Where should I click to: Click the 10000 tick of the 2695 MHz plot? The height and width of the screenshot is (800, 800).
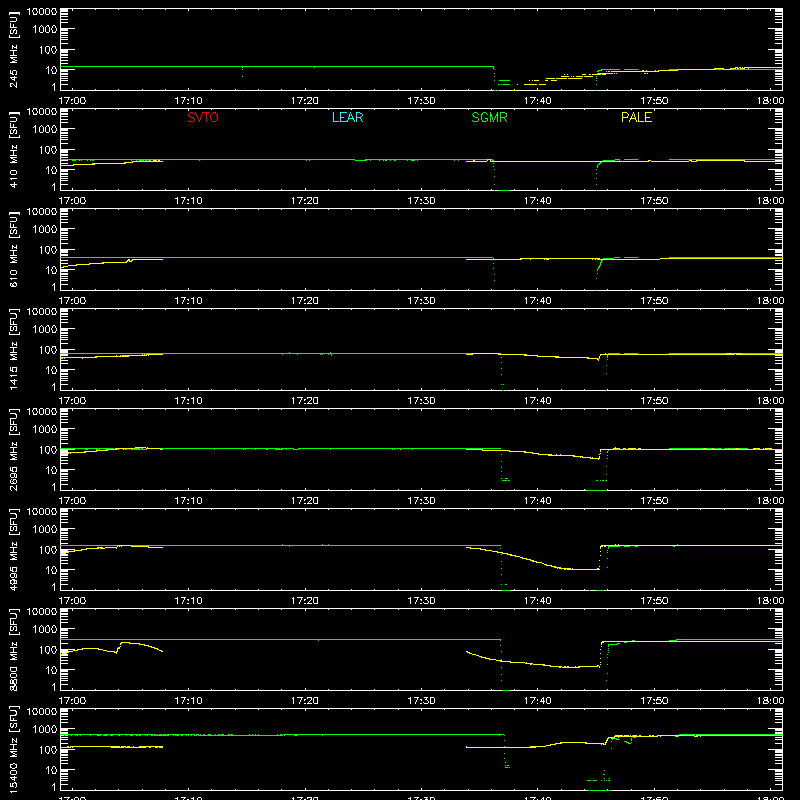42,412
